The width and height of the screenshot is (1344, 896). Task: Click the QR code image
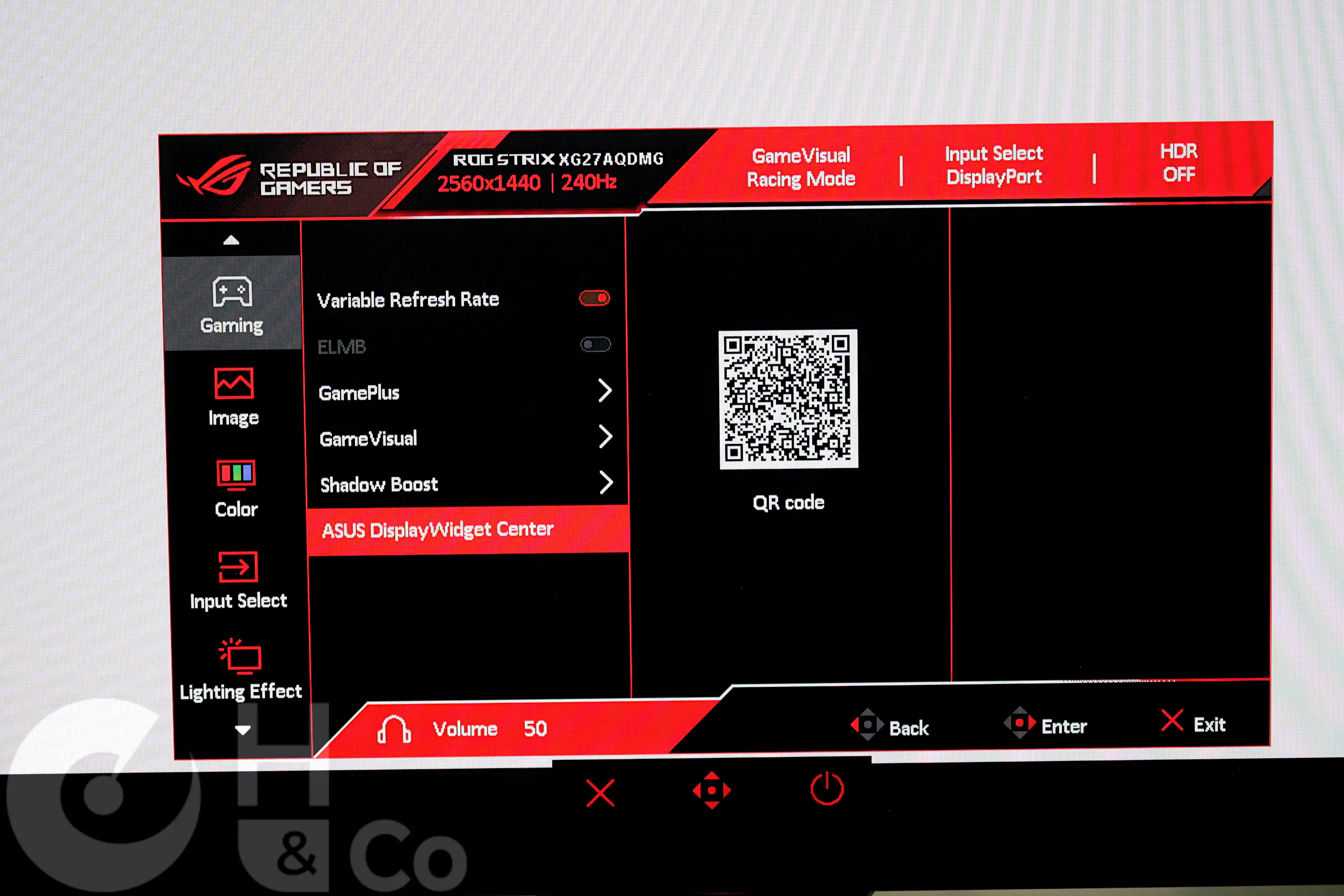[788, 399]
